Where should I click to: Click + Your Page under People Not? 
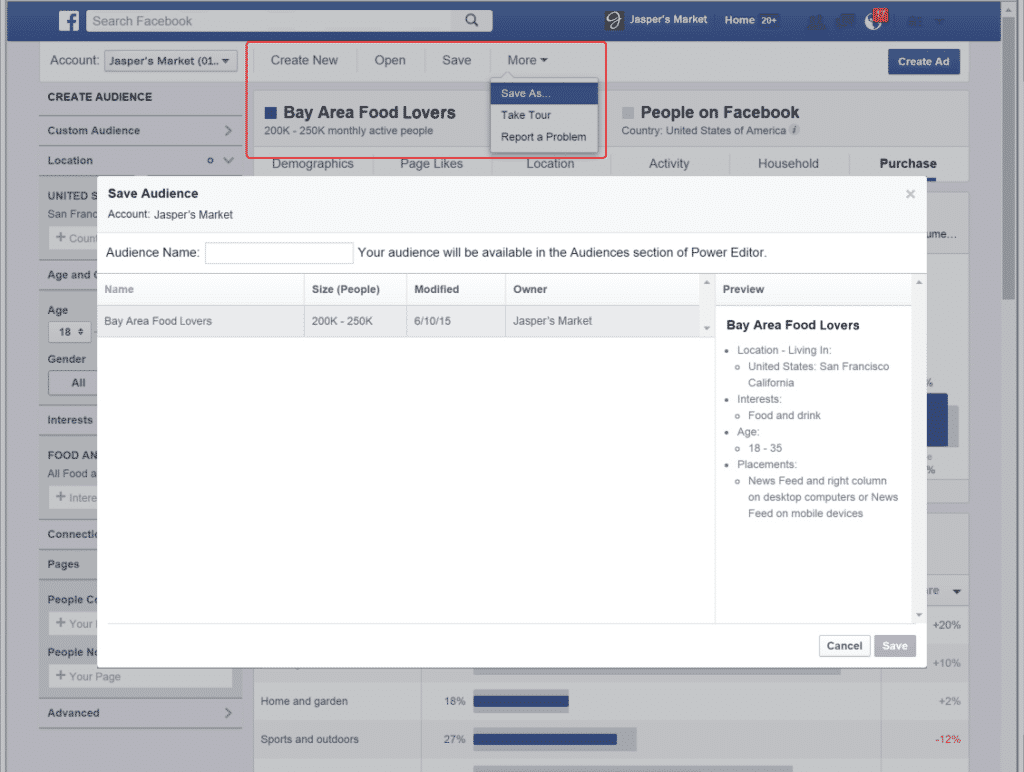(x=140, y=676)
